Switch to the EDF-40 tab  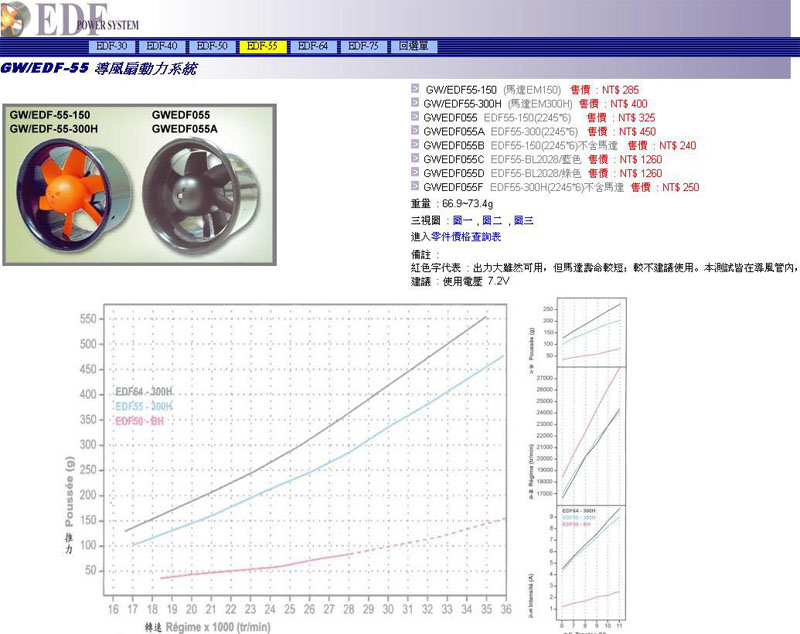coord(162,47)
